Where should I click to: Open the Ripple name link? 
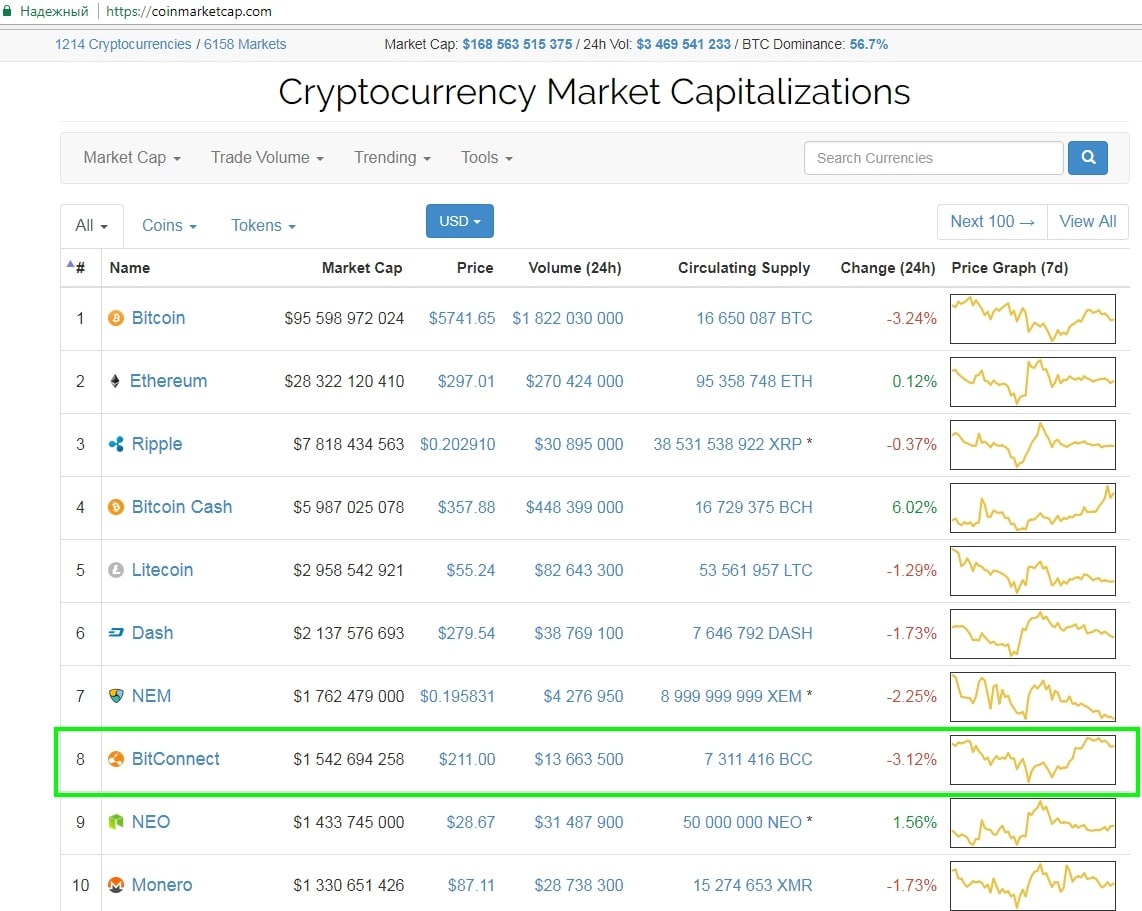click(157, 444)
